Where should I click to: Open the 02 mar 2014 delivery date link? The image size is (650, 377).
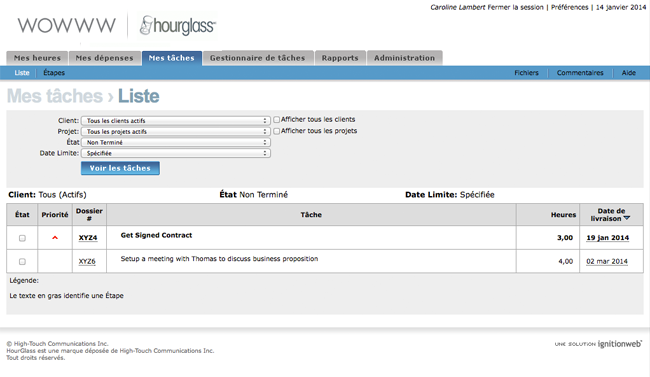click(607, 261)
